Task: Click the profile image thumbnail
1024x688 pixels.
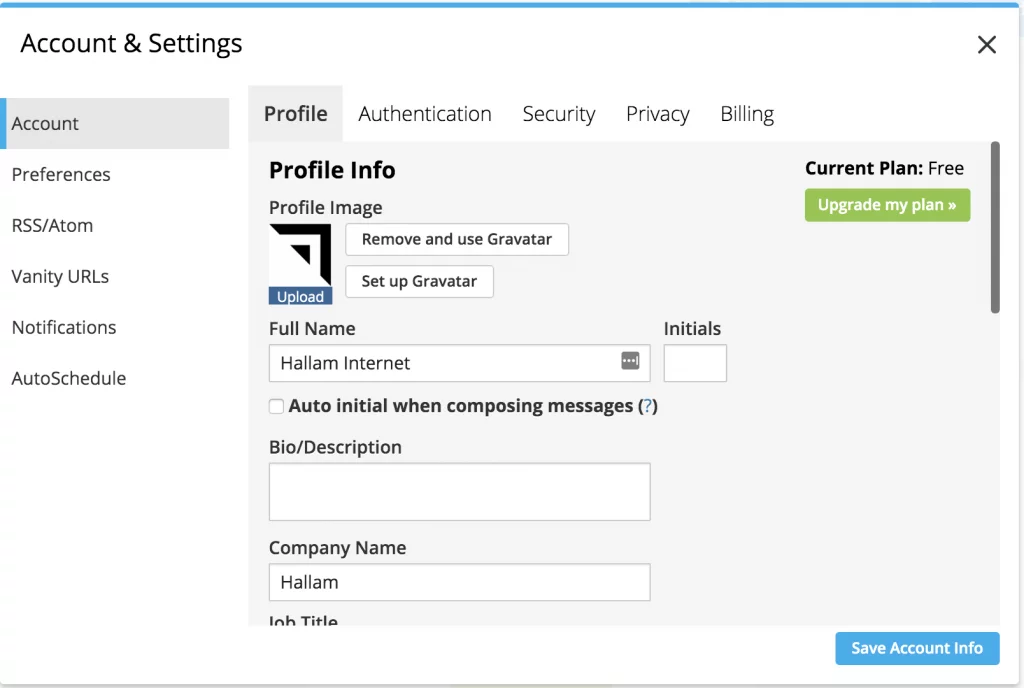Action: pos(300,255)
